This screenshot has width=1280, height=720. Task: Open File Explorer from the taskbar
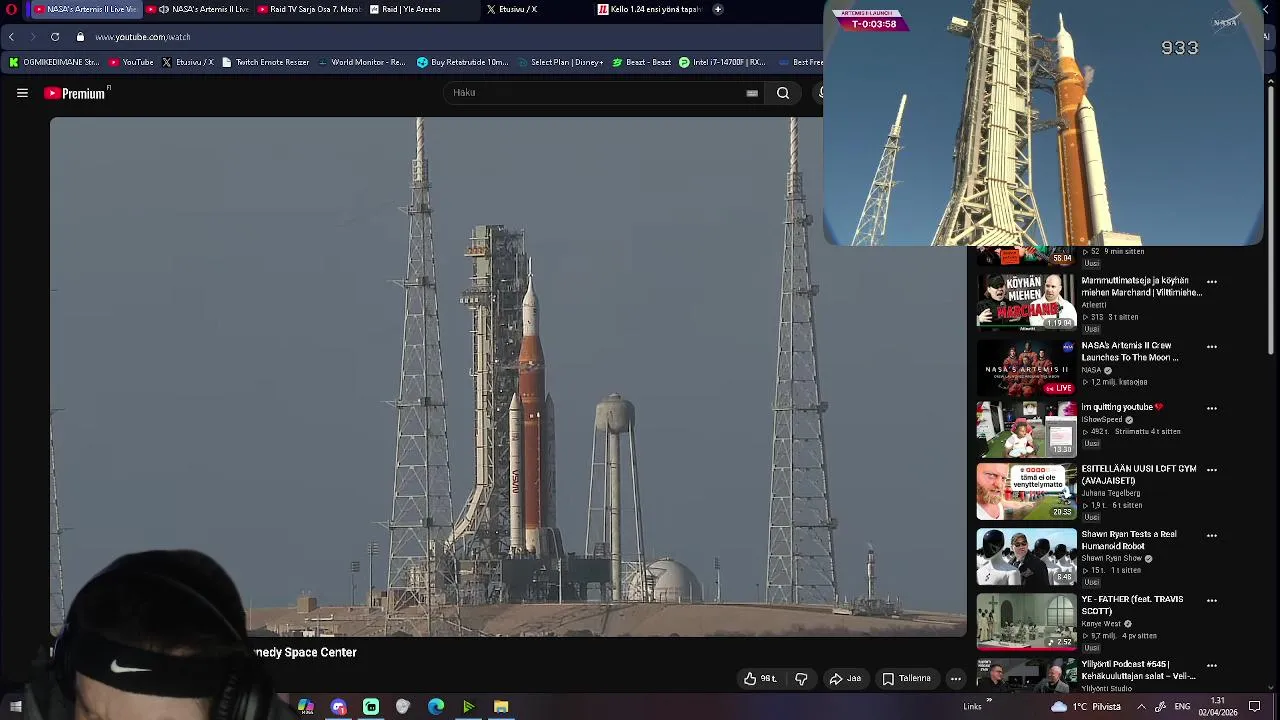pos(501,707)
